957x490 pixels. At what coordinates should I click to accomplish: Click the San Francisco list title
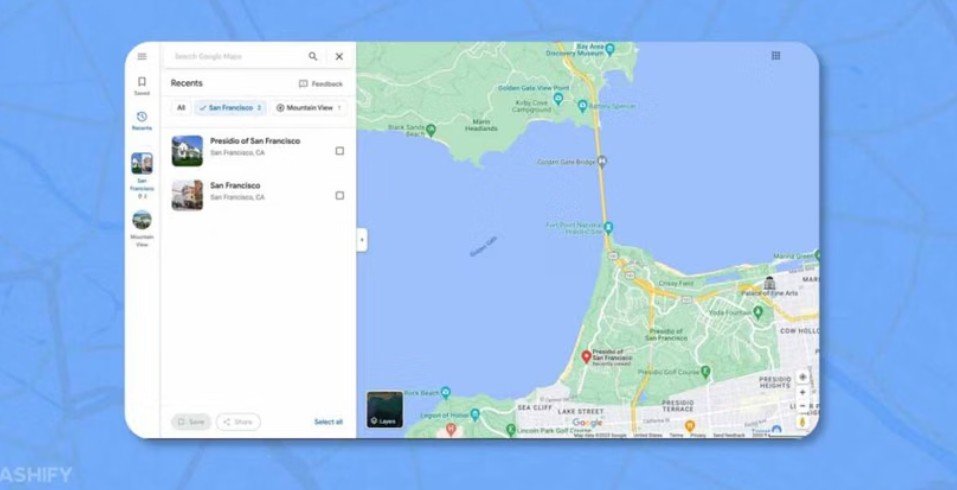point(235,186)
